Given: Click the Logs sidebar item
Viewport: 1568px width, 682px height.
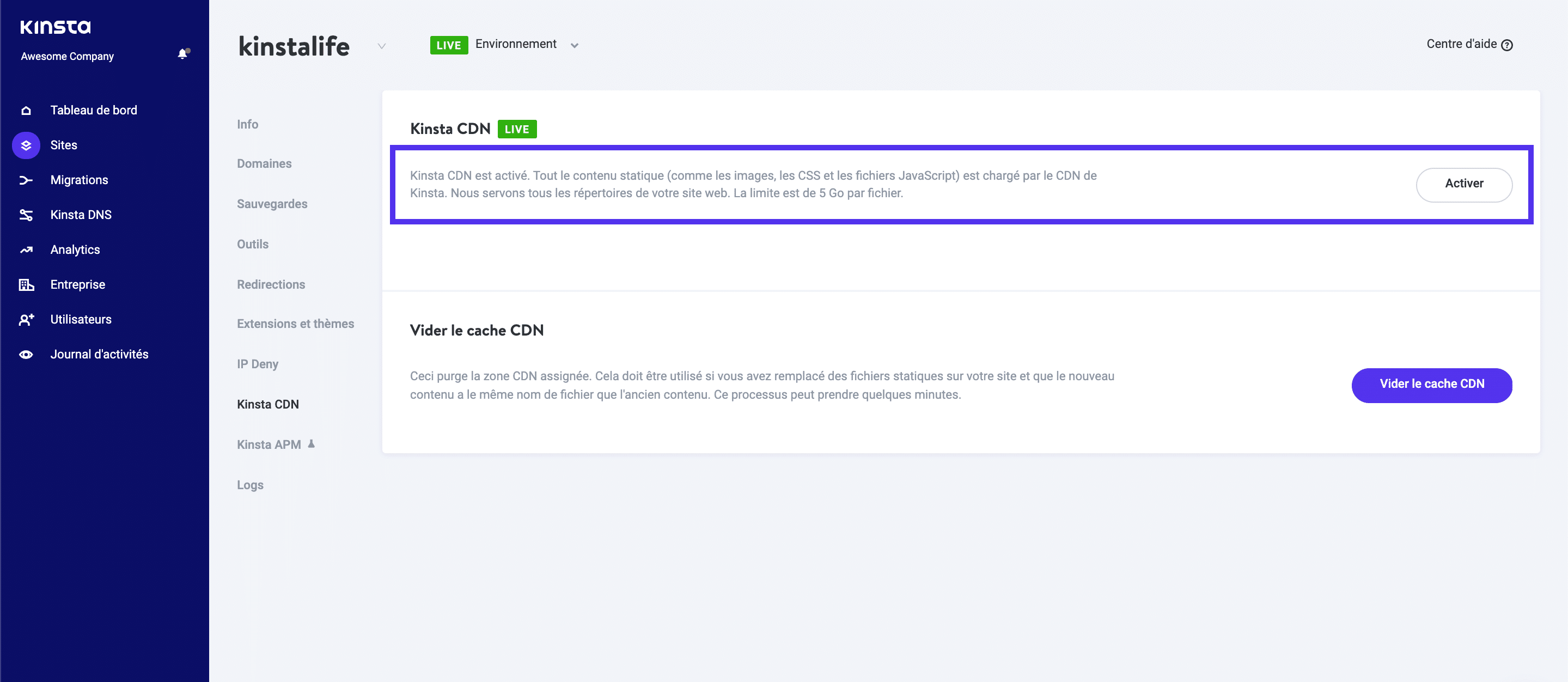Looking at the screenshot, I should 250,485.
